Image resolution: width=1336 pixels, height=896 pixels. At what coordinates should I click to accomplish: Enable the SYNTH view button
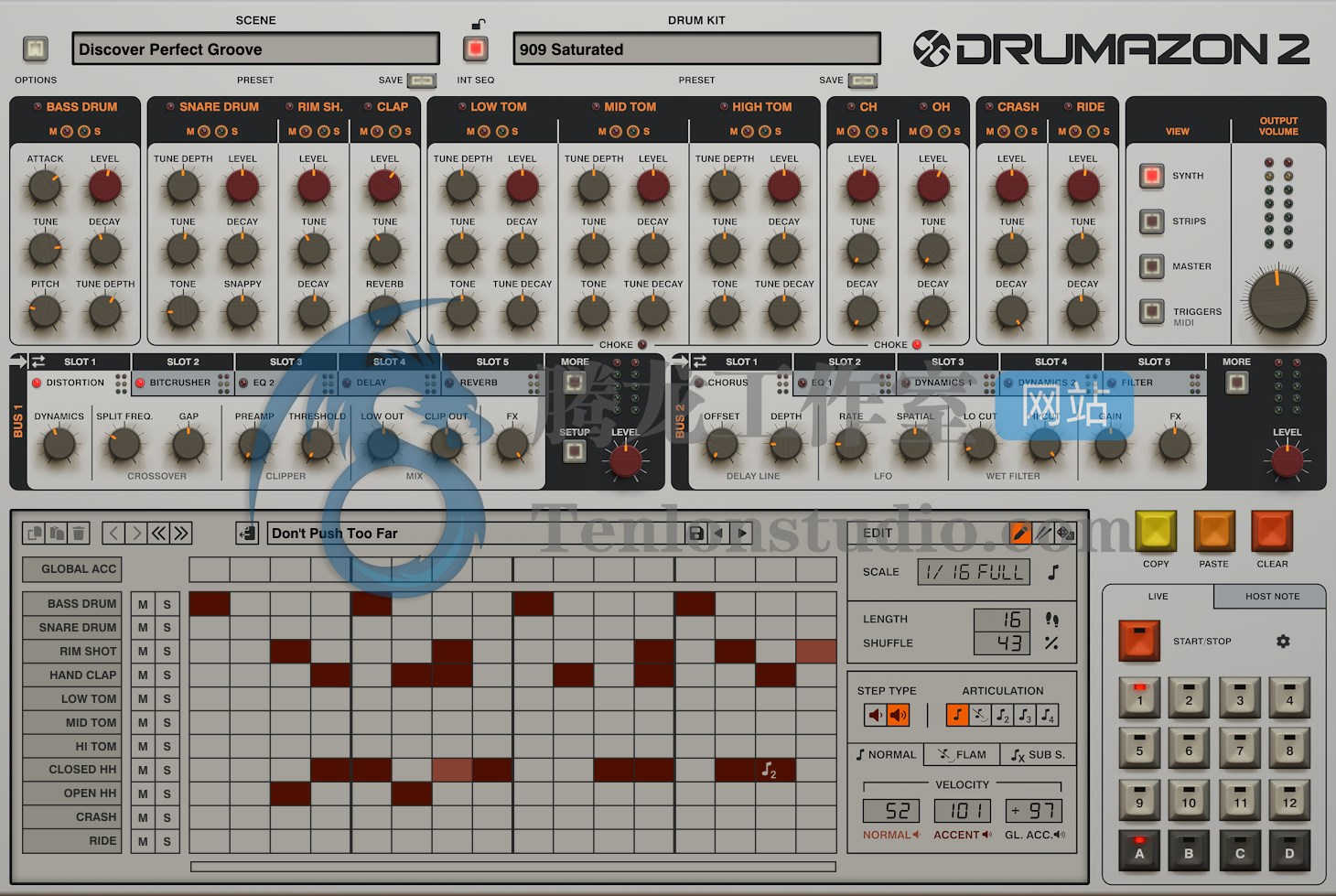point(1152,176)
